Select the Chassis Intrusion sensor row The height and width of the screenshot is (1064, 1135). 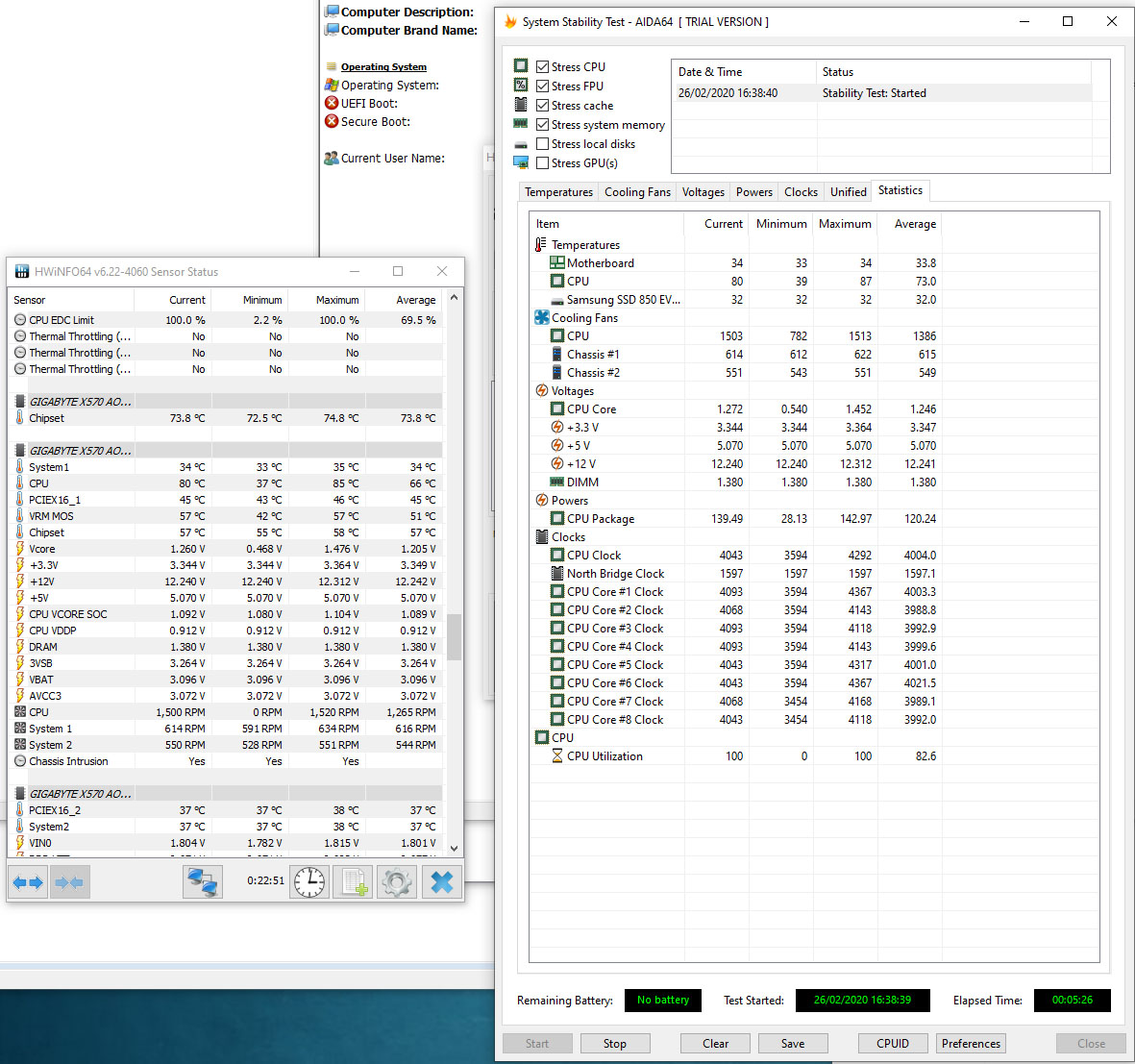(226, 761)
